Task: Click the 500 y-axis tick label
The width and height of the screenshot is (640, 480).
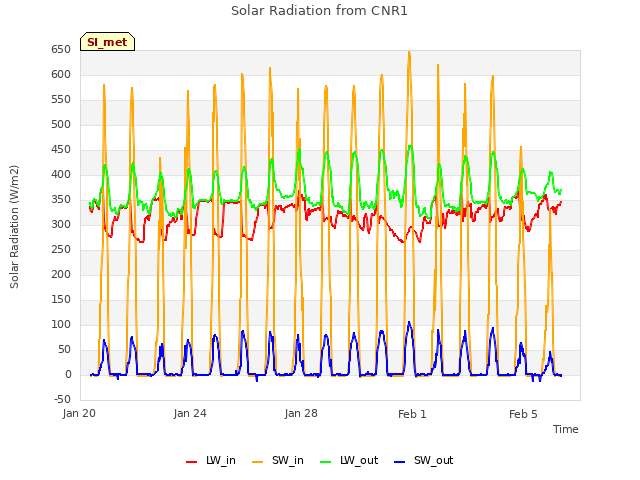Action: click(x=61, y=124)
